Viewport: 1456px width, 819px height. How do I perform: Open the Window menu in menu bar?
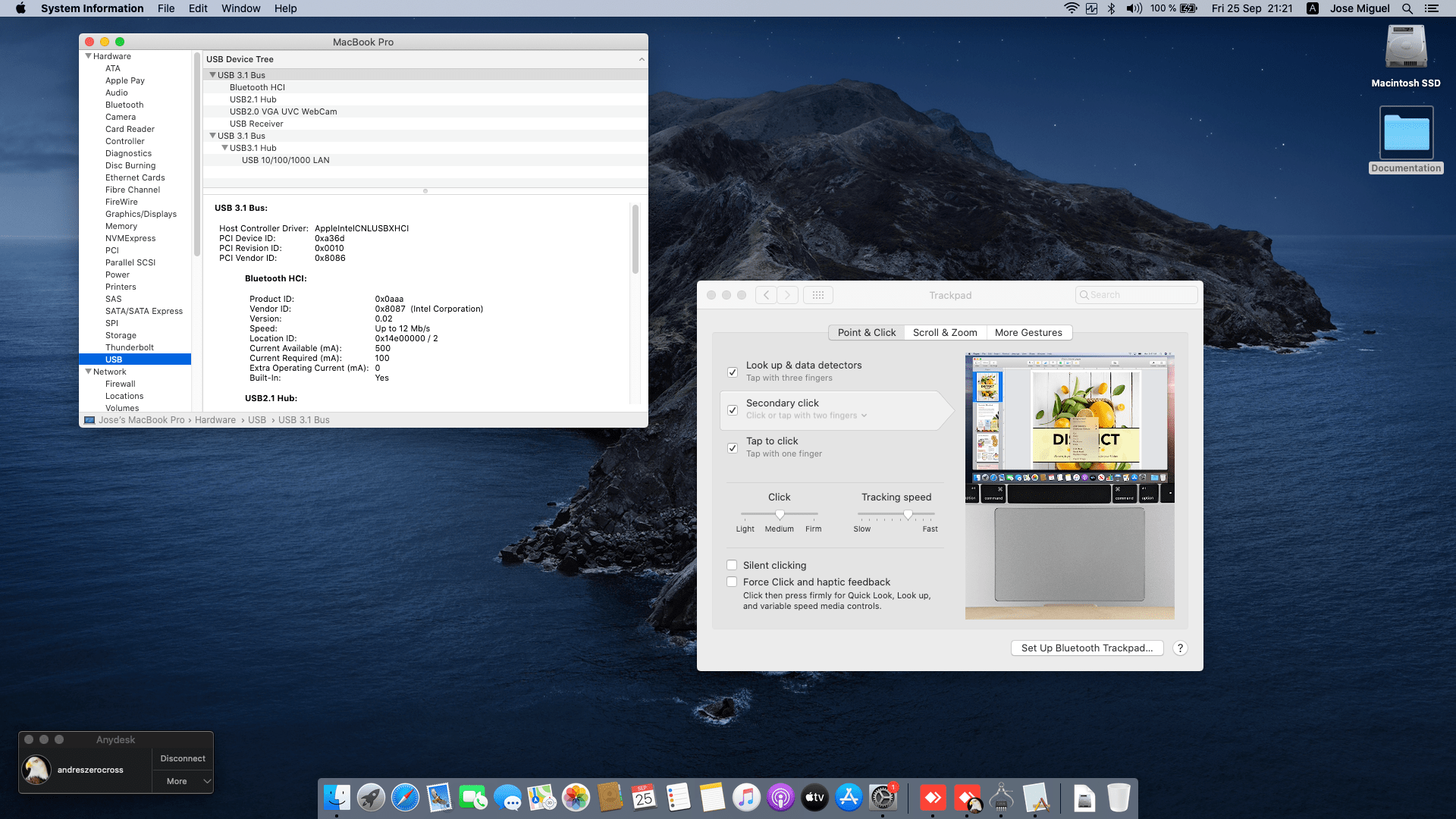pyautogui.click(x=240, y=8)
